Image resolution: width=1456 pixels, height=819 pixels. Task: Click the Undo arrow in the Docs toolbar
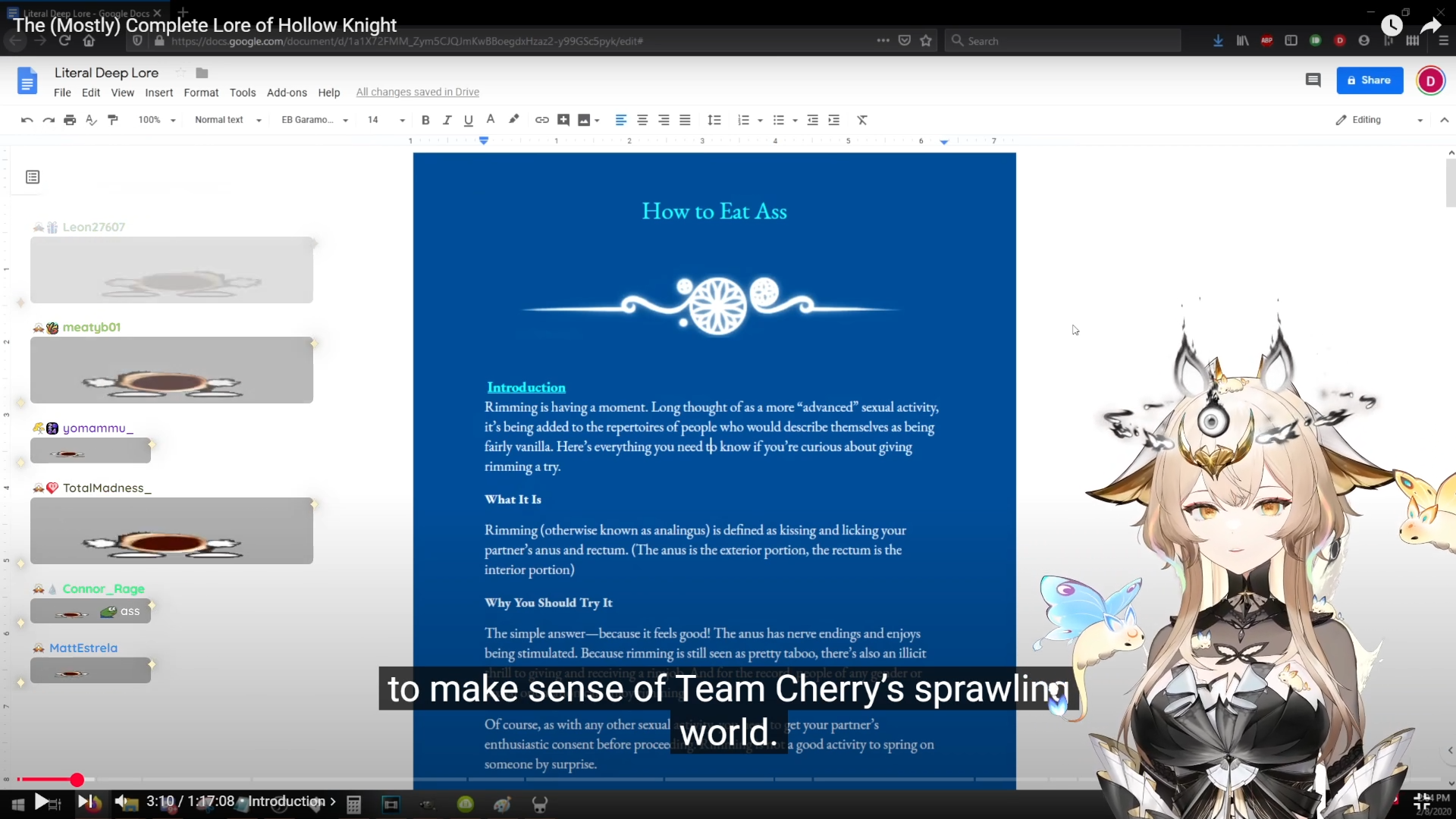tap(27, 120)
